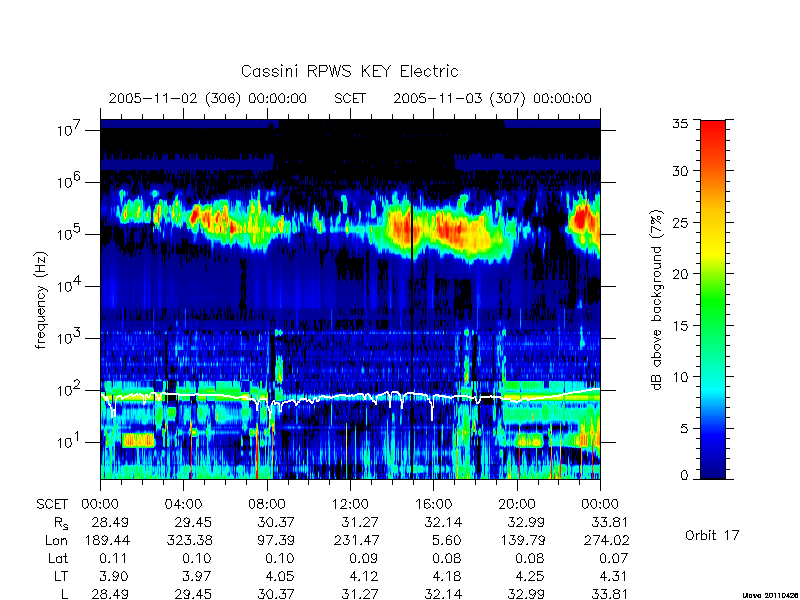Click the color scale bar

[x=713, y=299]
